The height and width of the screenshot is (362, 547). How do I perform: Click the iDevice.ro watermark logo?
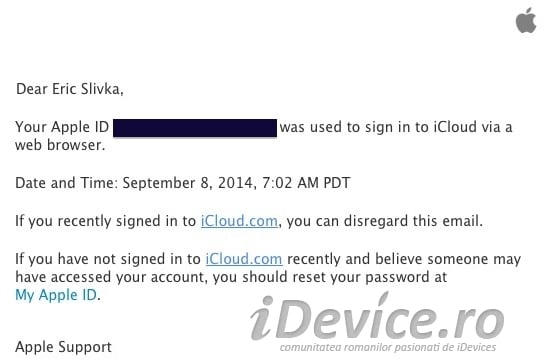pos(377,318)
